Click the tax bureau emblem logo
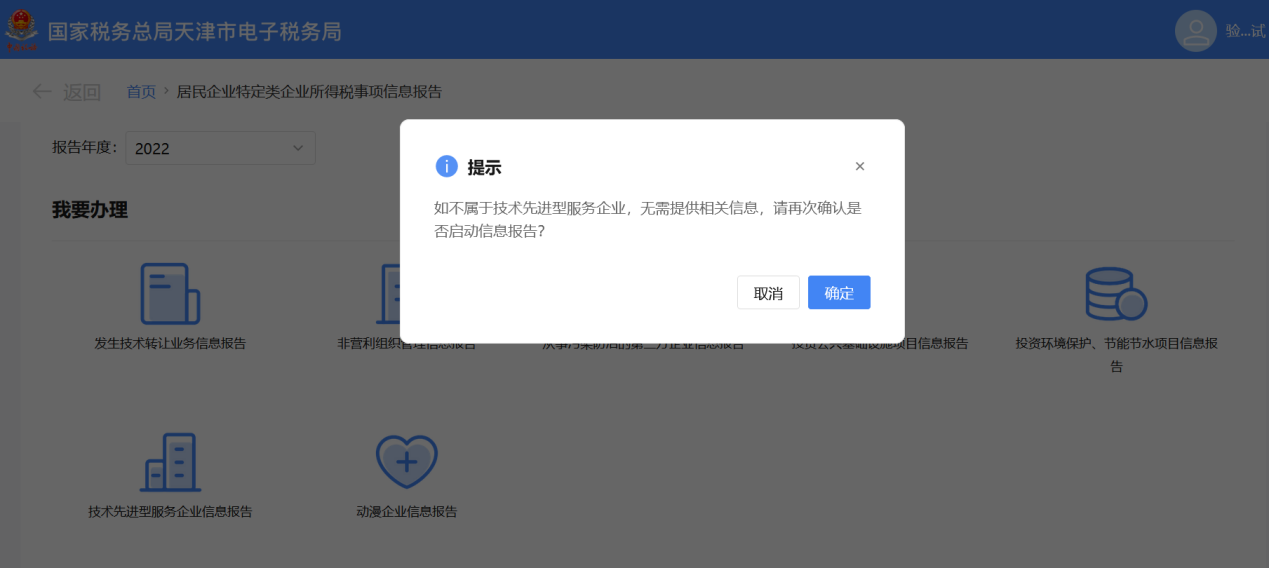The height and width of the screenshot is (568, 1269). (x=21, y=29)
